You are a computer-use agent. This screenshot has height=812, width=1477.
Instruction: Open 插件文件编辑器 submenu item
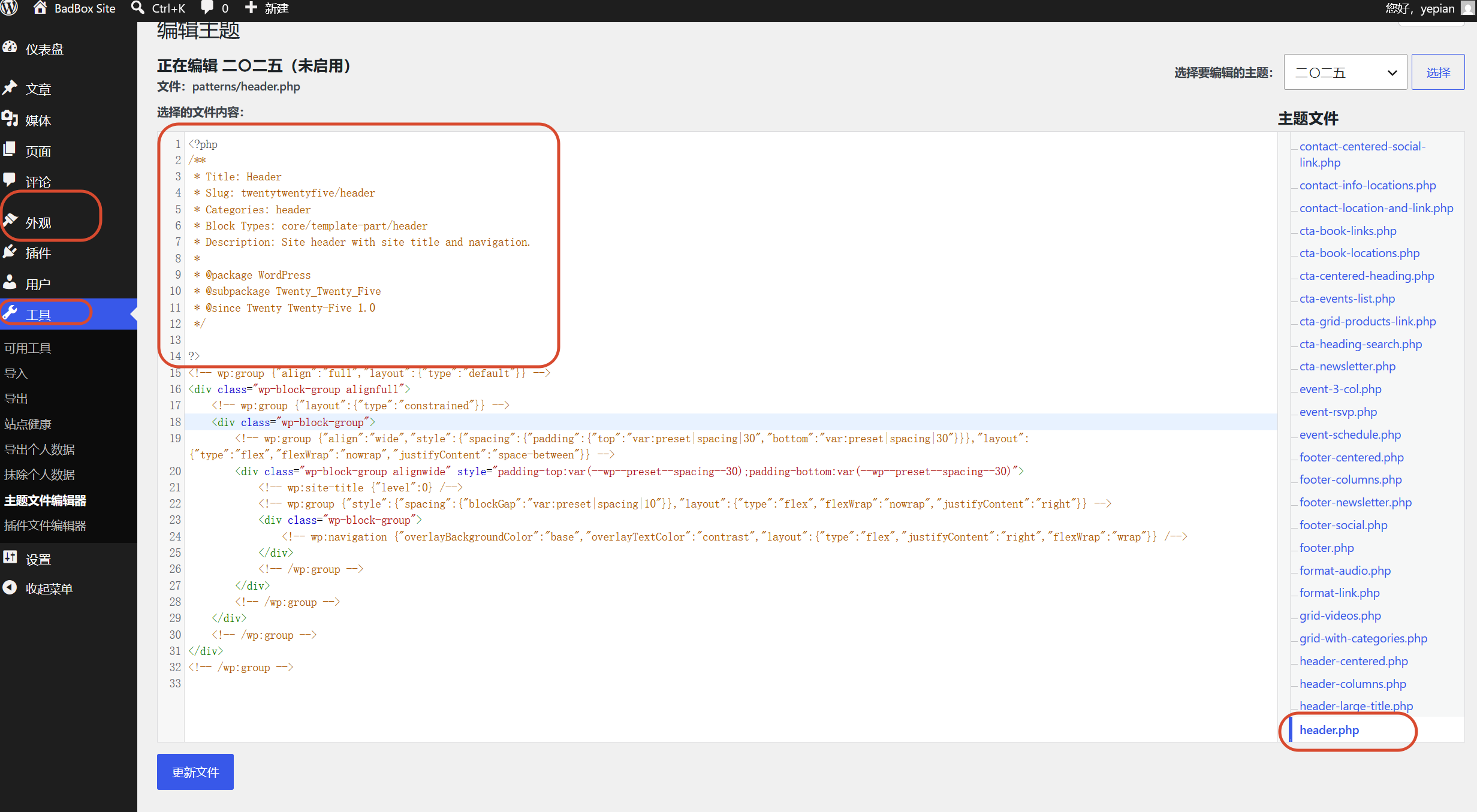pyautogui.click(x=45, y=526)
